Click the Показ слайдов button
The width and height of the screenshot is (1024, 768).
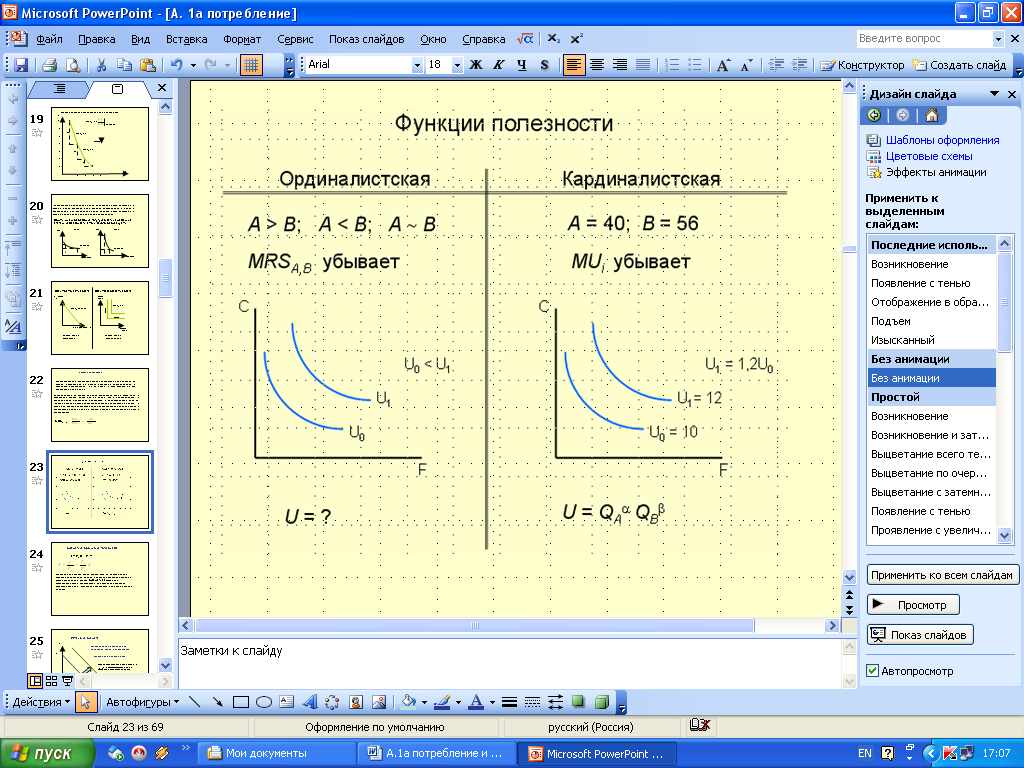tap(920, 635)
